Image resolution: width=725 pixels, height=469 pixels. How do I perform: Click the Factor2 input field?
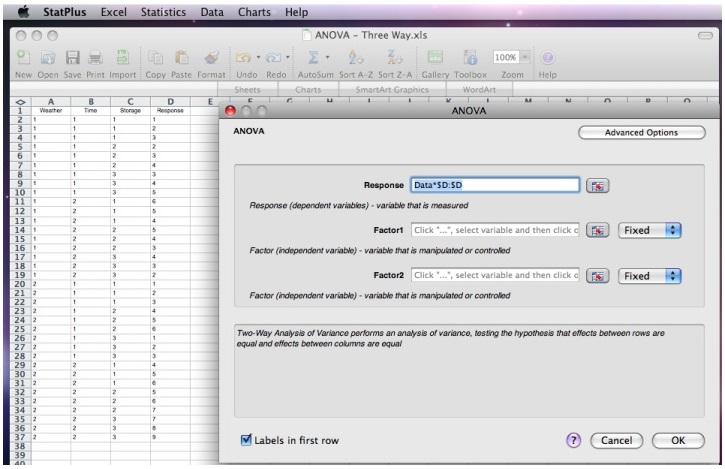coord(495,275)
